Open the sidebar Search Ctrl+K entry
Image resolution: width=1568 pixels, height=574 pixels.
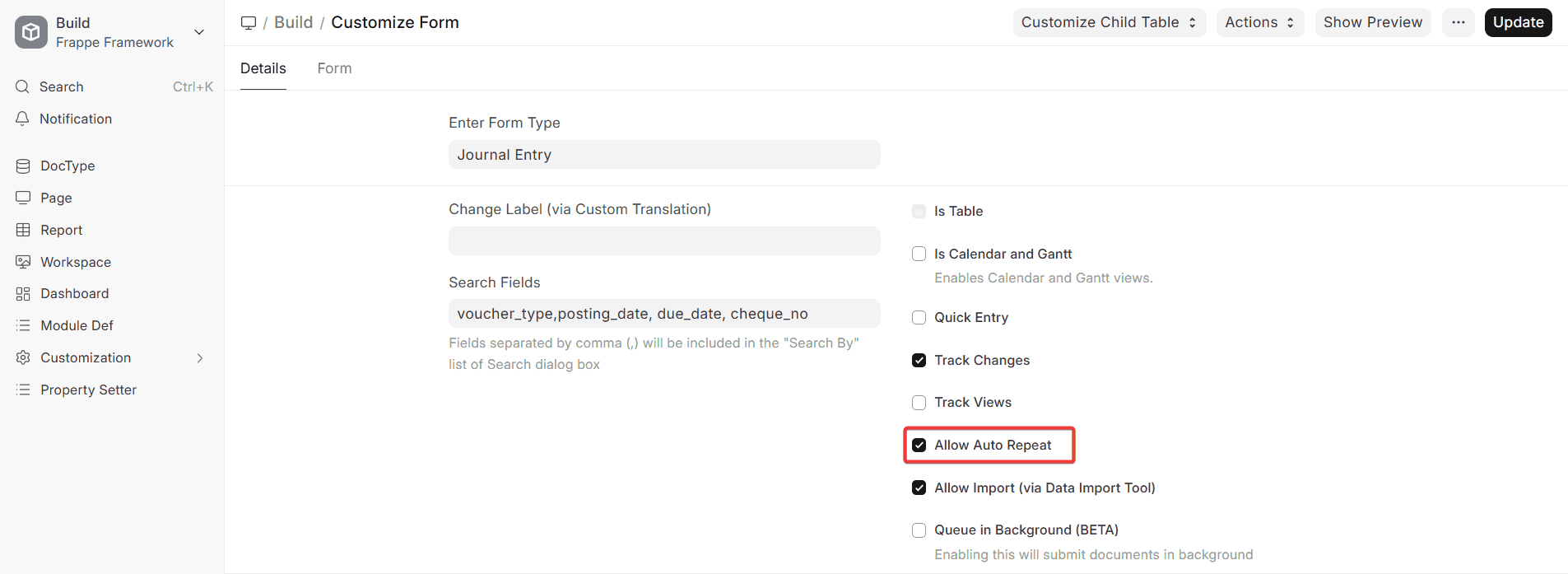(x=112, y=86)
